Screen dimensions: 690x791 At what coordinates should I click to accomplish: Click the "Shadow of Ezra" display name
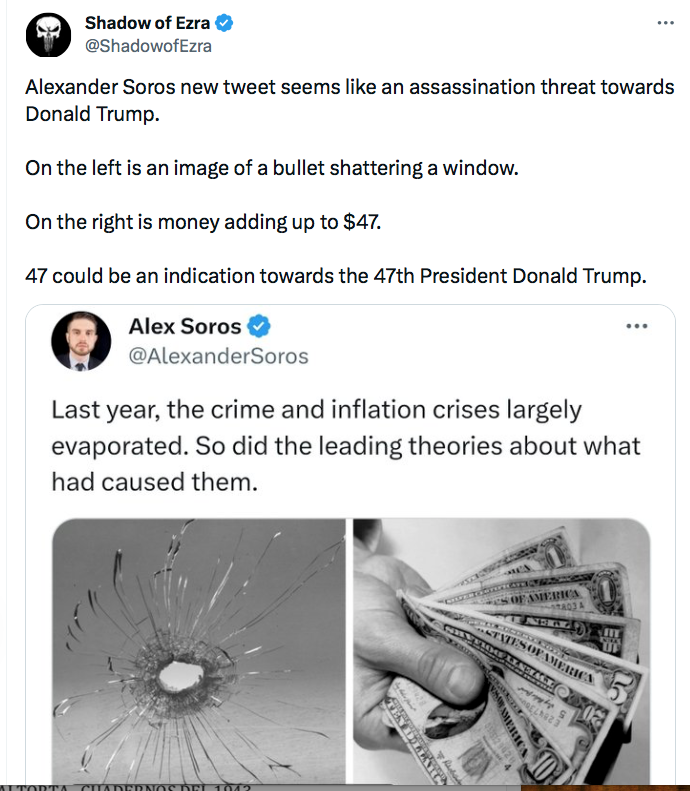(147, 24)
